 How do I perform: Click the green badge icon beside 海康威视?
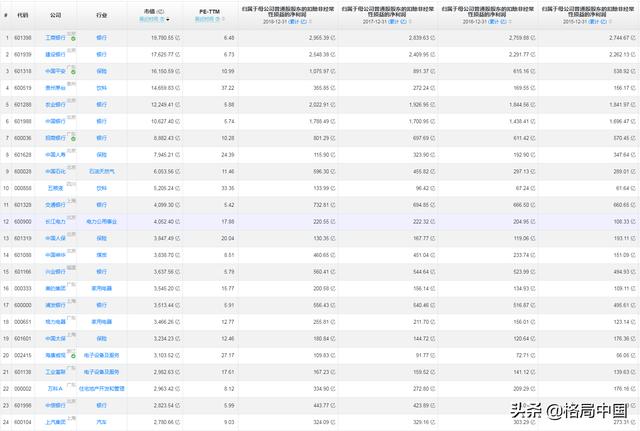(x=73, y=356)
